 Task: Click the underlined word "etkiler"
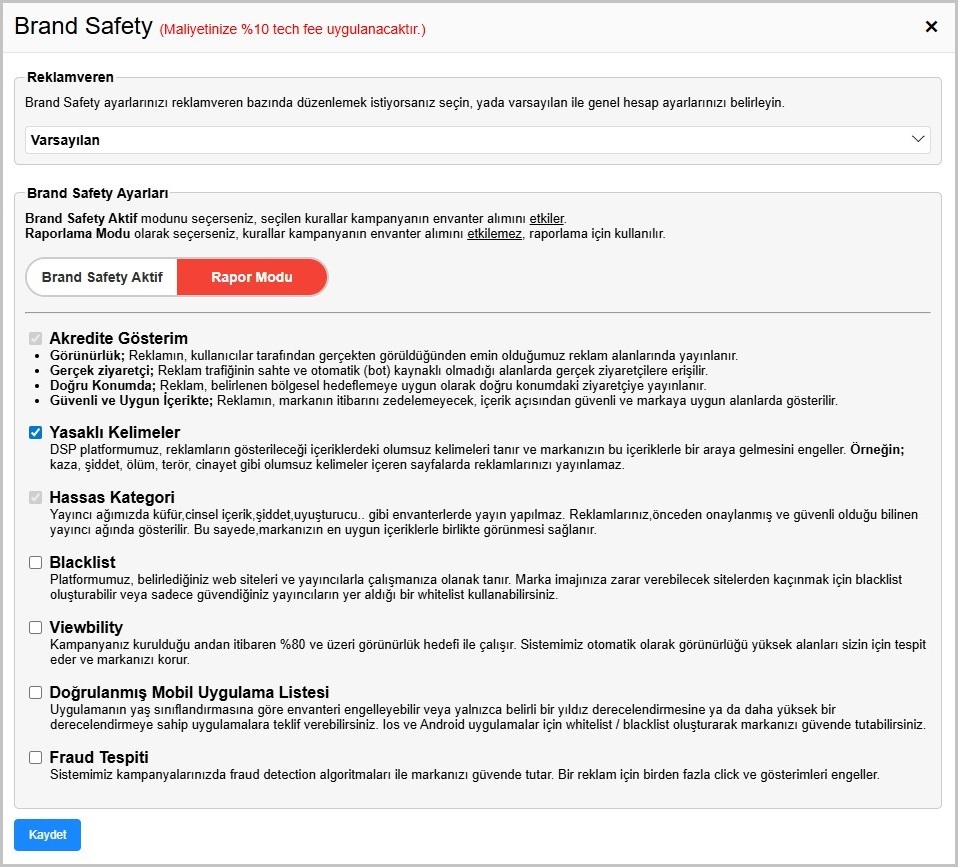546,218
